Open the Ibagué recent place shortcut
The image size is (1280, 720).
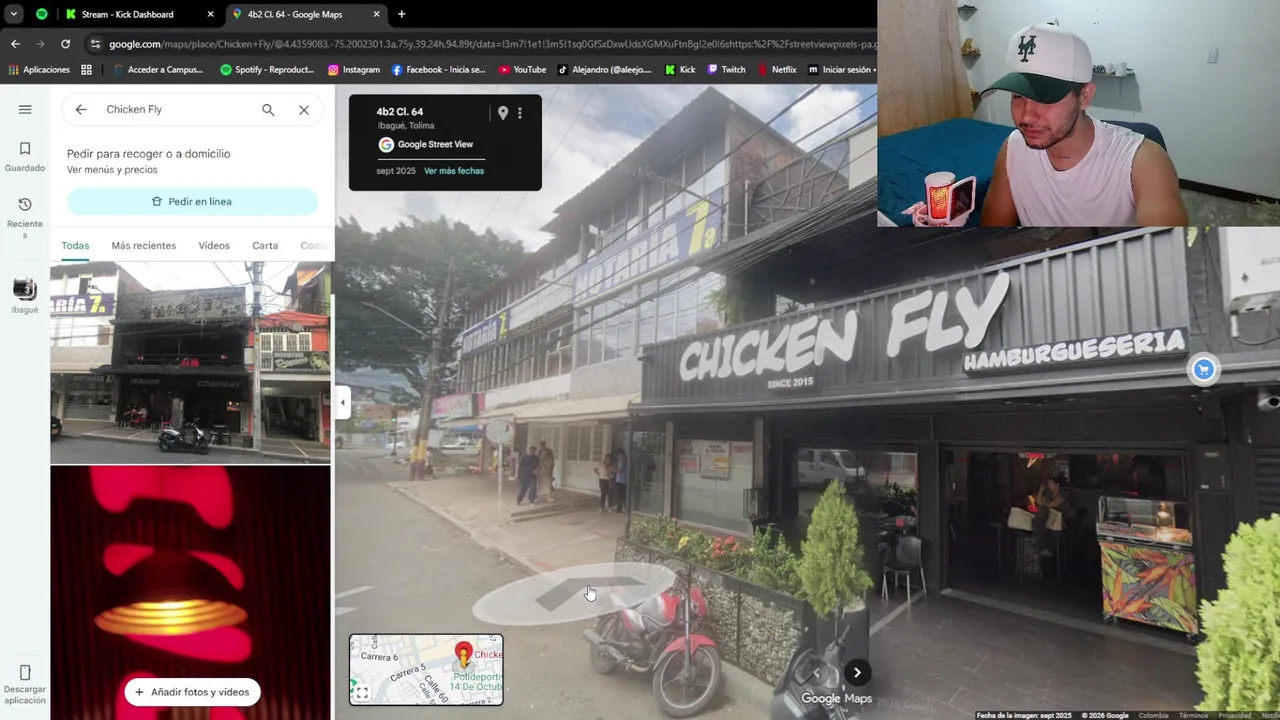[x=25, y=296]
